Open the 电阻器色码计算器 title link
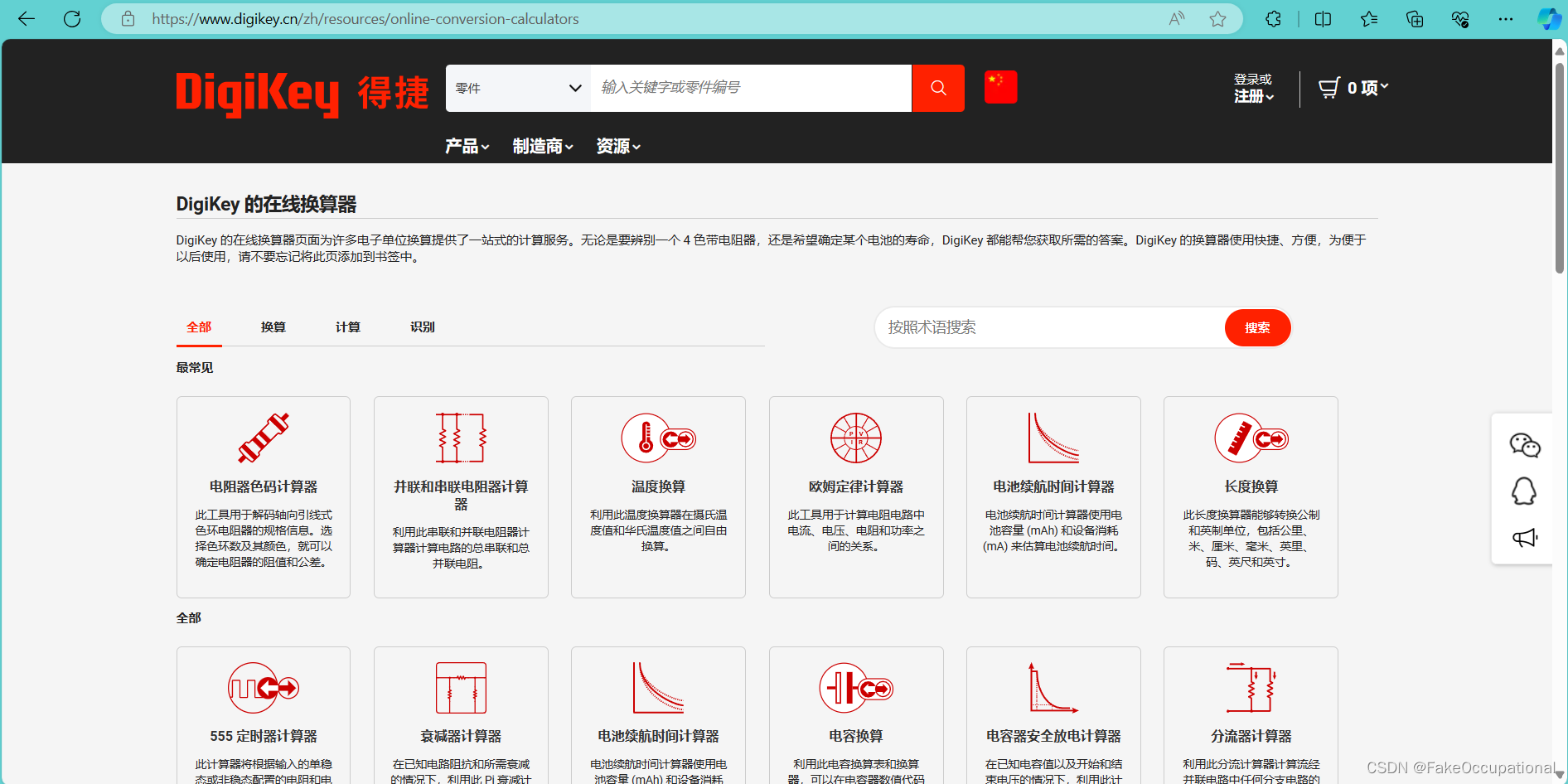1568x784 pixels. (264, 487)
